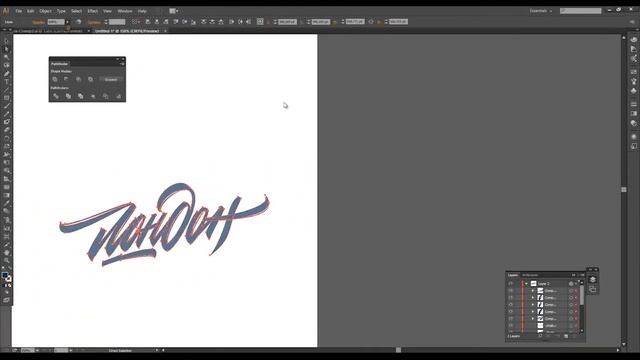Viewport: 640px width, 360px height.
Task: Open the Essentials workspace dropdown
Action: 541,11
